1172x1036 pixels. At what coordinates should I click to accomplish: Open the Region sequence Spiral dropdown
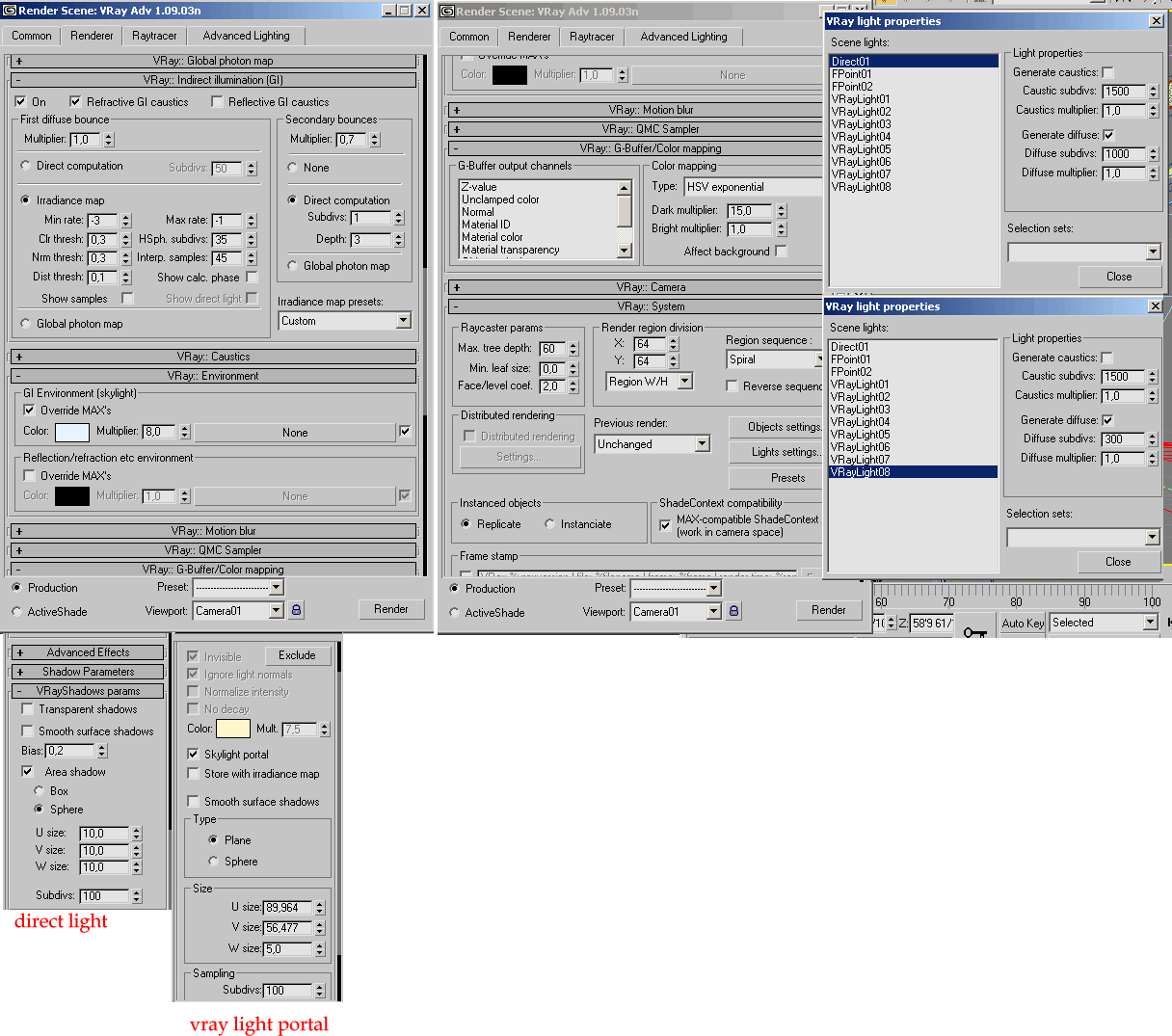click(774, 359)
